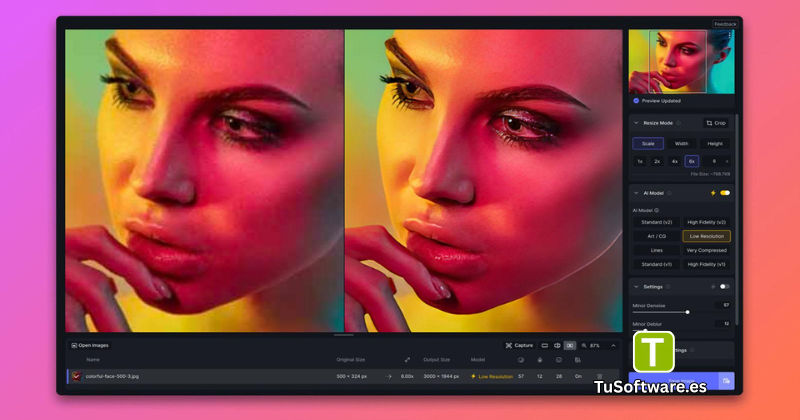
Task: Delete colorful-face-500-3.jpg using trash icon
Action: tap(599, 377)
